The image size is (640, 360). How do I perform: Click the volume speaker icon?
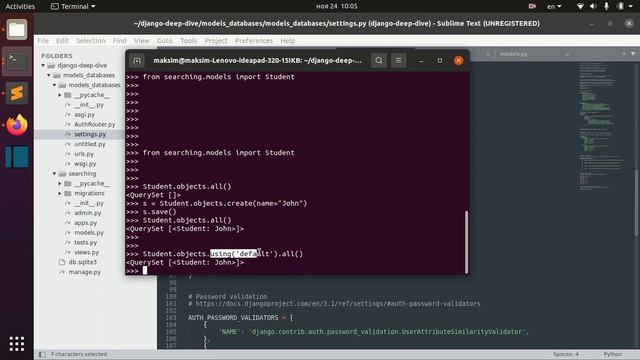(593, 6)
